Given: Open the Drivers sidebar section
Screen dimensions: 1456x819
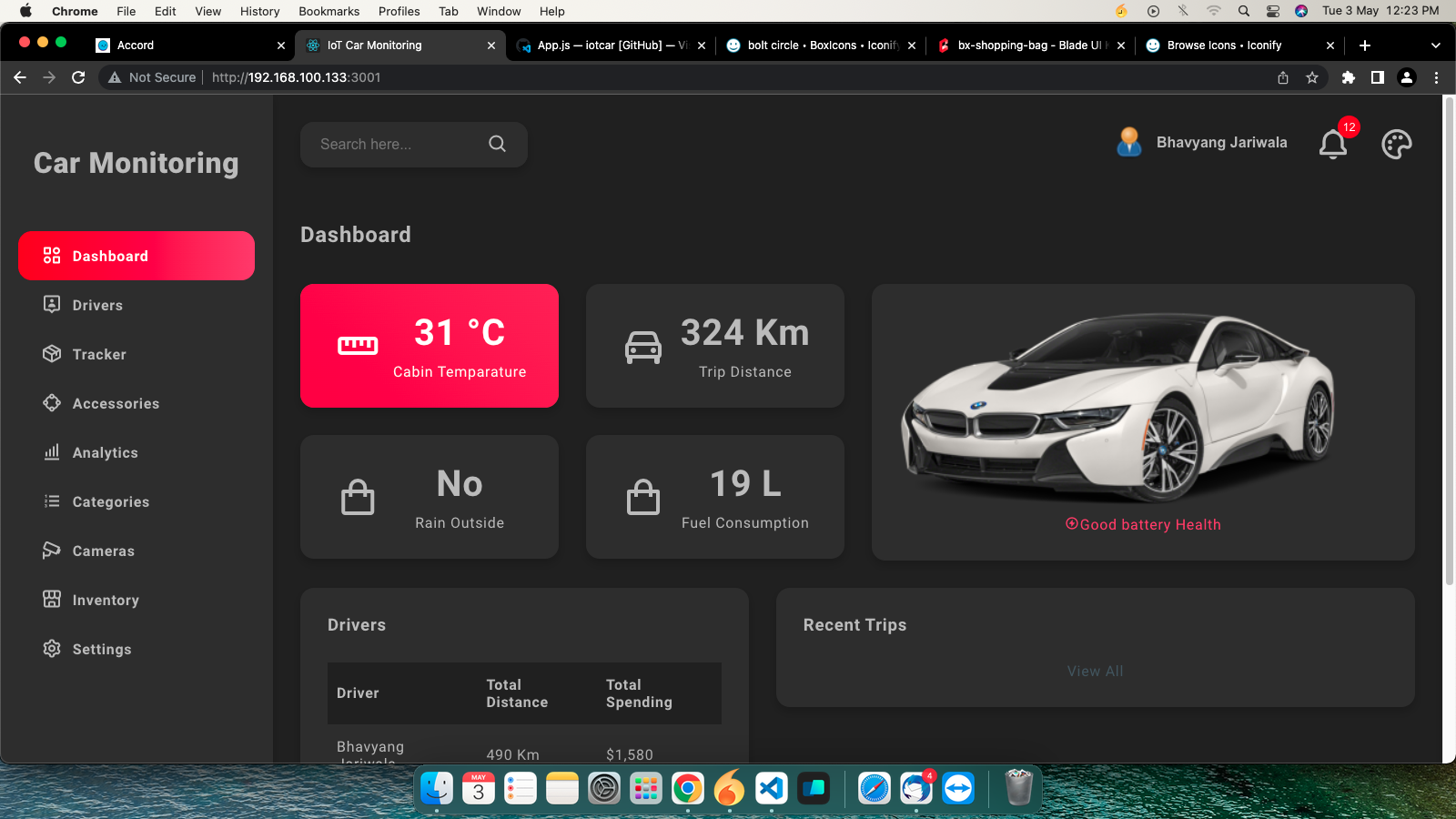Looking at the screenshot, I should [x=97, y=305].
